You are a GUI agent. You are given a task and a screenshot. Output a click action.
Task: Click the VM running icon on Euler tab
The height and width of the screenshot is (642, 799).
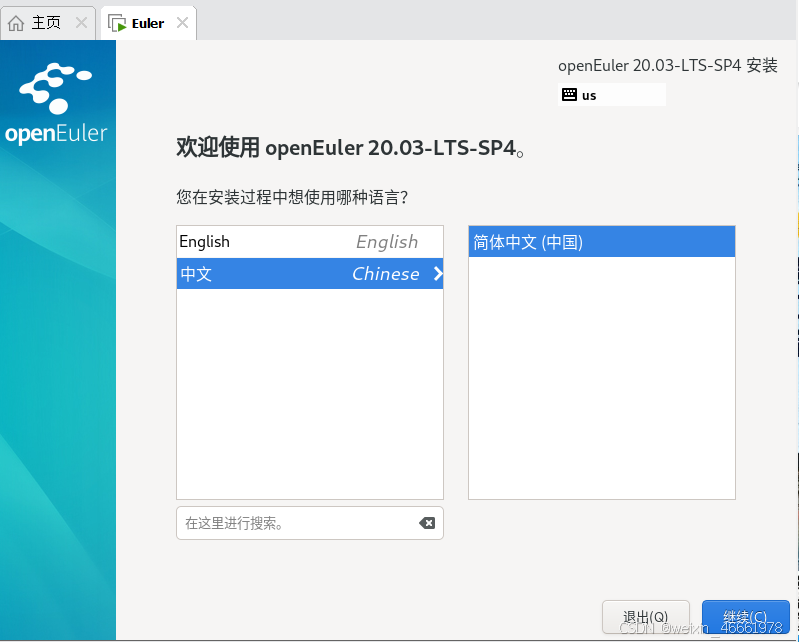117,23
